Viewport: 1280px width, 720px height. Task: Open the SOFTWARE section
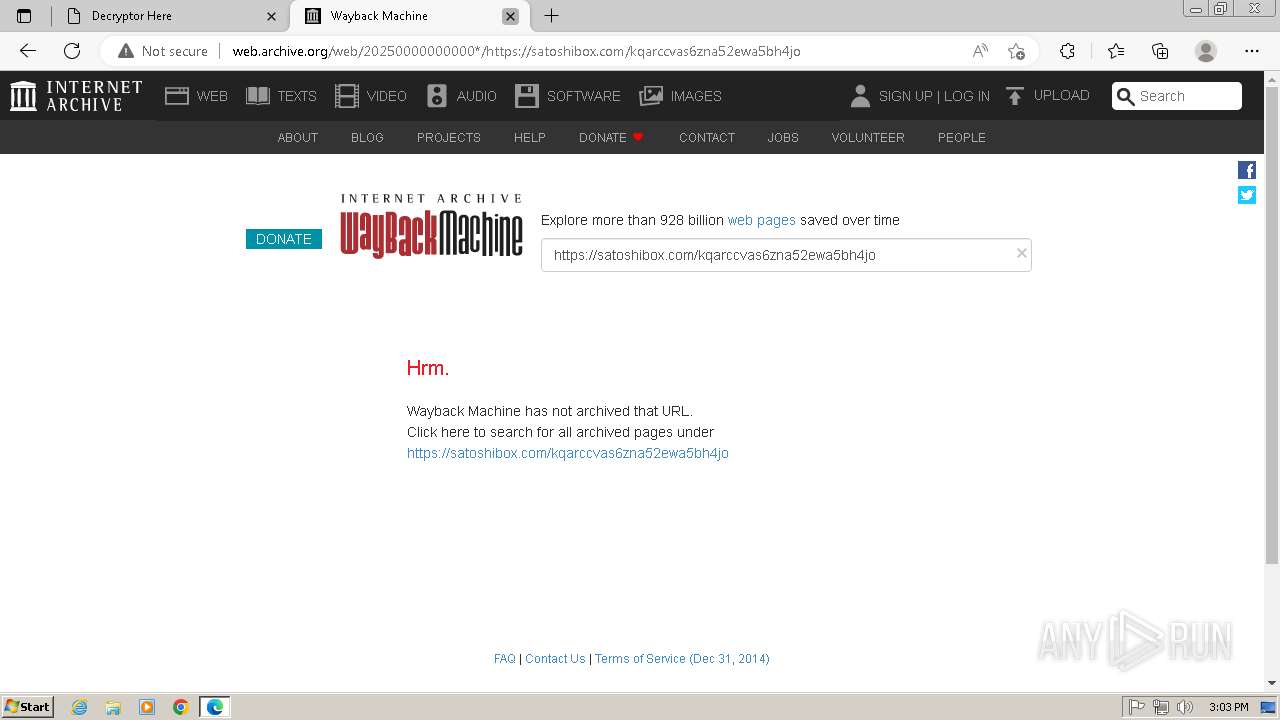pos(568,96)
